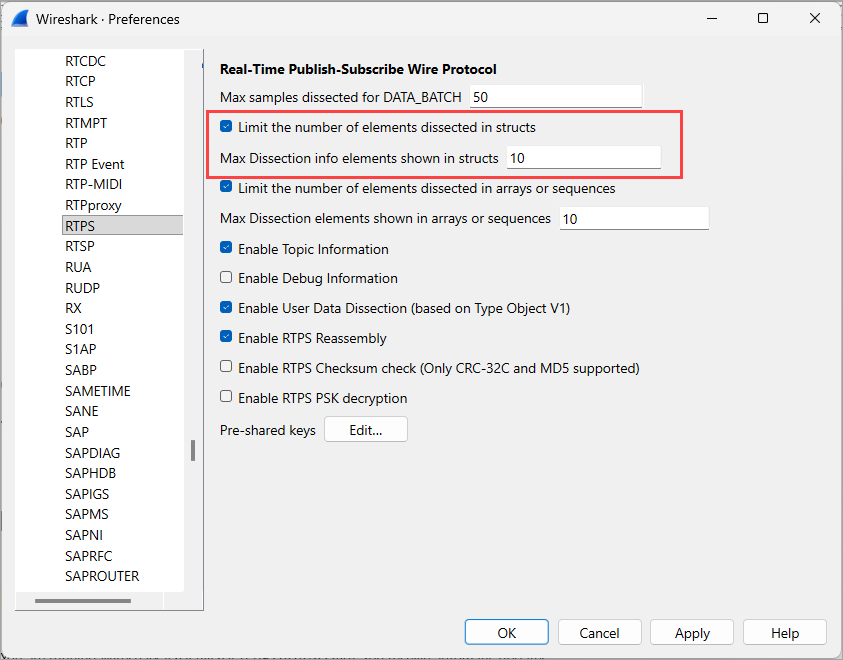Viewport: 843px width, 660px height.
Task: Select SAPNI protocol entry
Action: pos(84,535)
